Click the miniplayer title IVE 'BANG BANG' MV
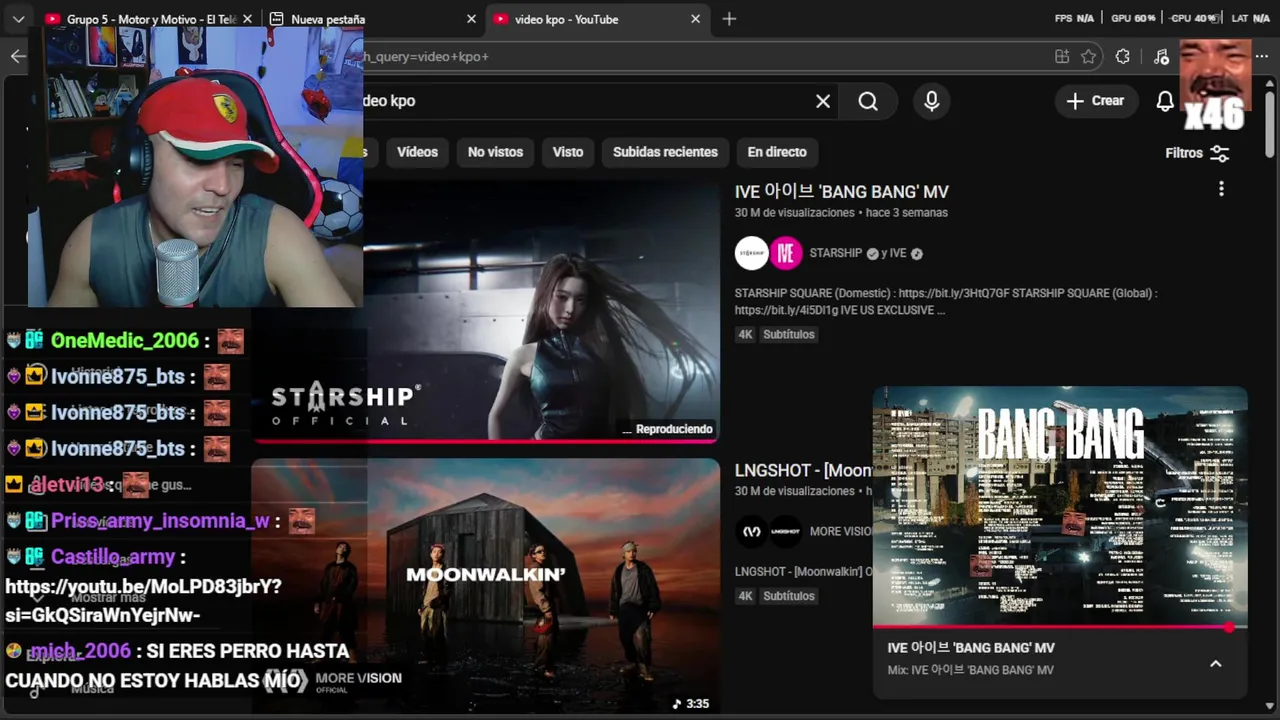This screenshot has width=1280, height=720. click(x=971, y=648)
